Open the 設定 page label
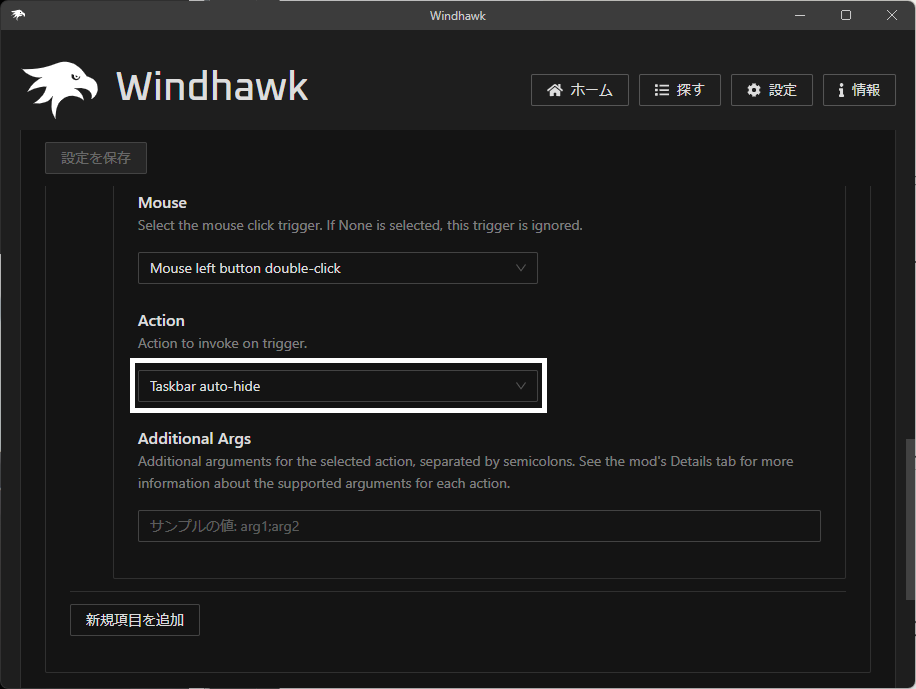Viewport: 916px width, 689px height. [x=782, y=90]
